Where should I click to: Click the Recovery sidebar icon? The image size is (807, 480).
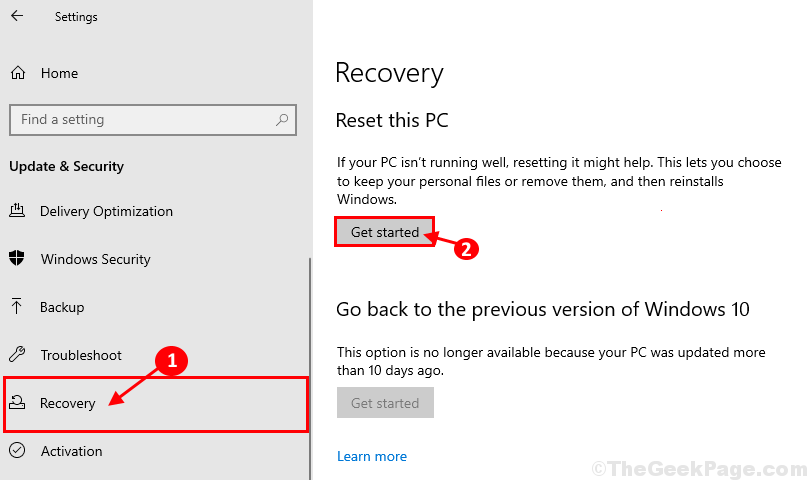pyautogui.click(x=17, y=402)
